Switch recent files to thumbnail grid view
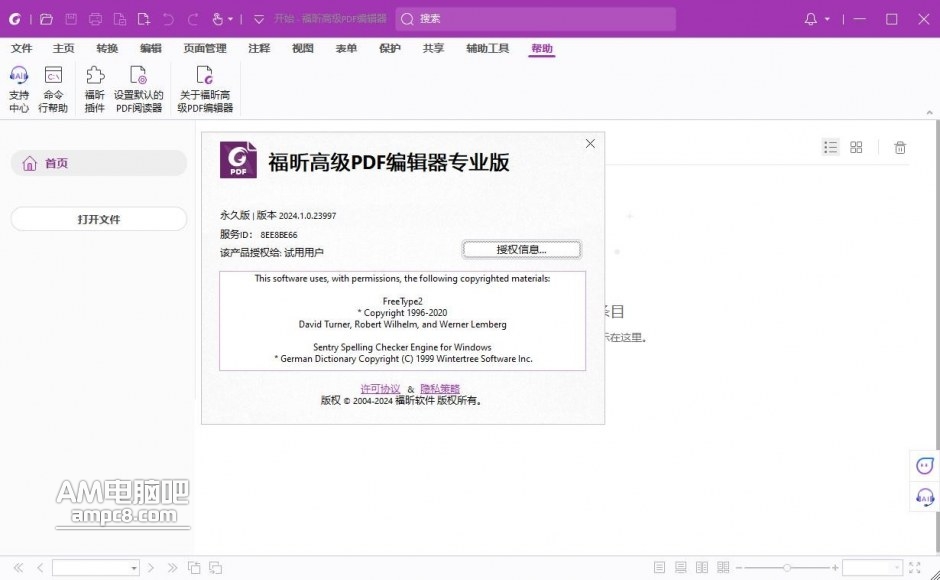940x580 pixels. pyautogui.click(x=856, y=148)
